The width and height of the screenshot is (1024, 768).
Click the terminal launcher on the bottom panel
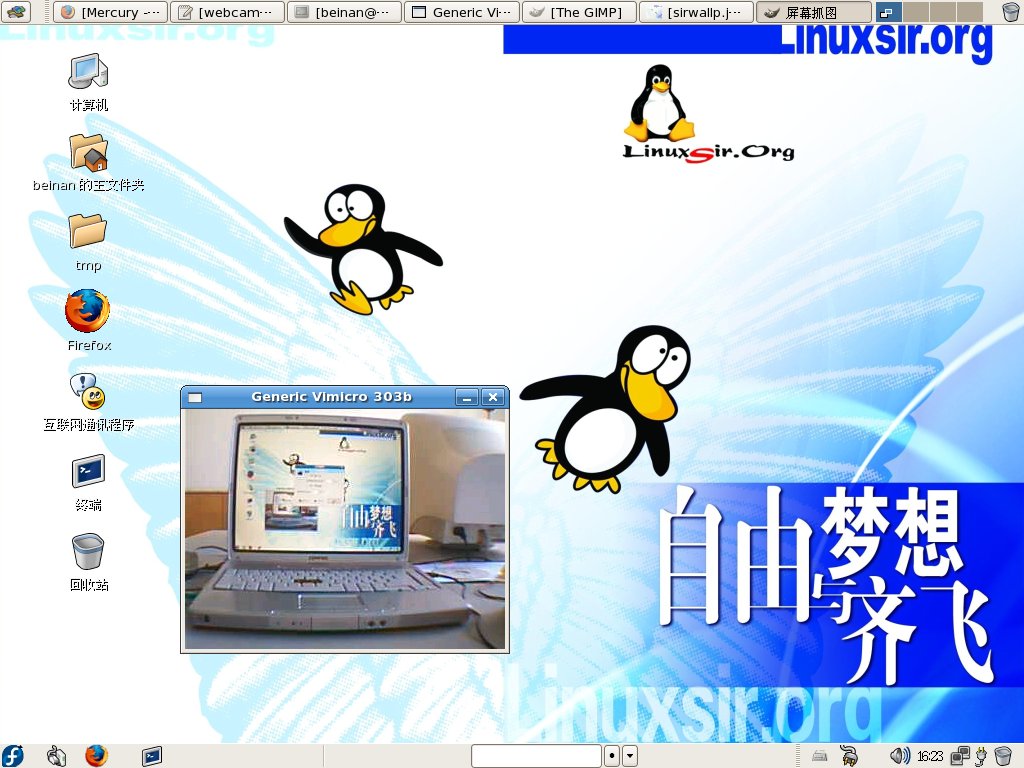pos(152,756)
